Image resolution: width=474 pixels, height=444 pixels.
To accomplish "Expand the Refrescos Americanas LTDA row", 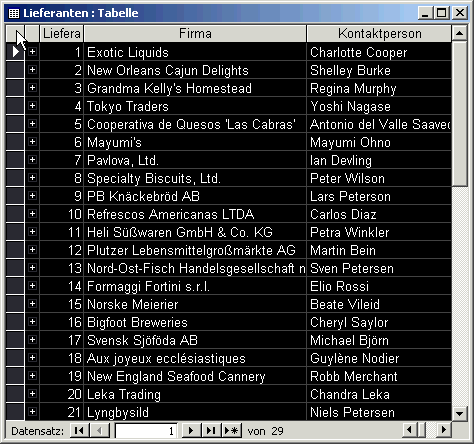I will (32, 214).
